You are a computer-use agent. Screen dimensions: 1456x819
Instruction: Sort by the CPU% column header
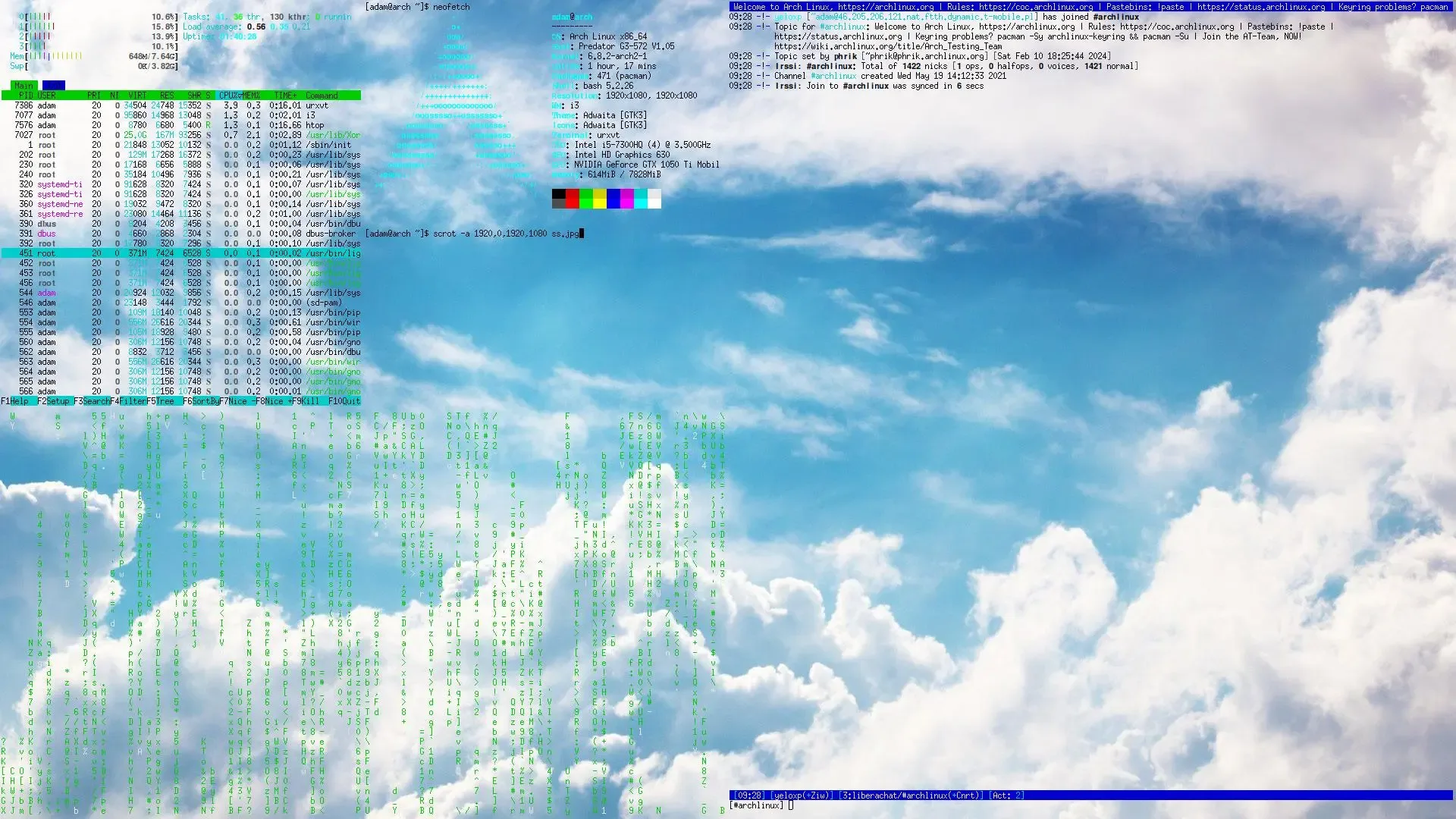(x=227, y=96)
